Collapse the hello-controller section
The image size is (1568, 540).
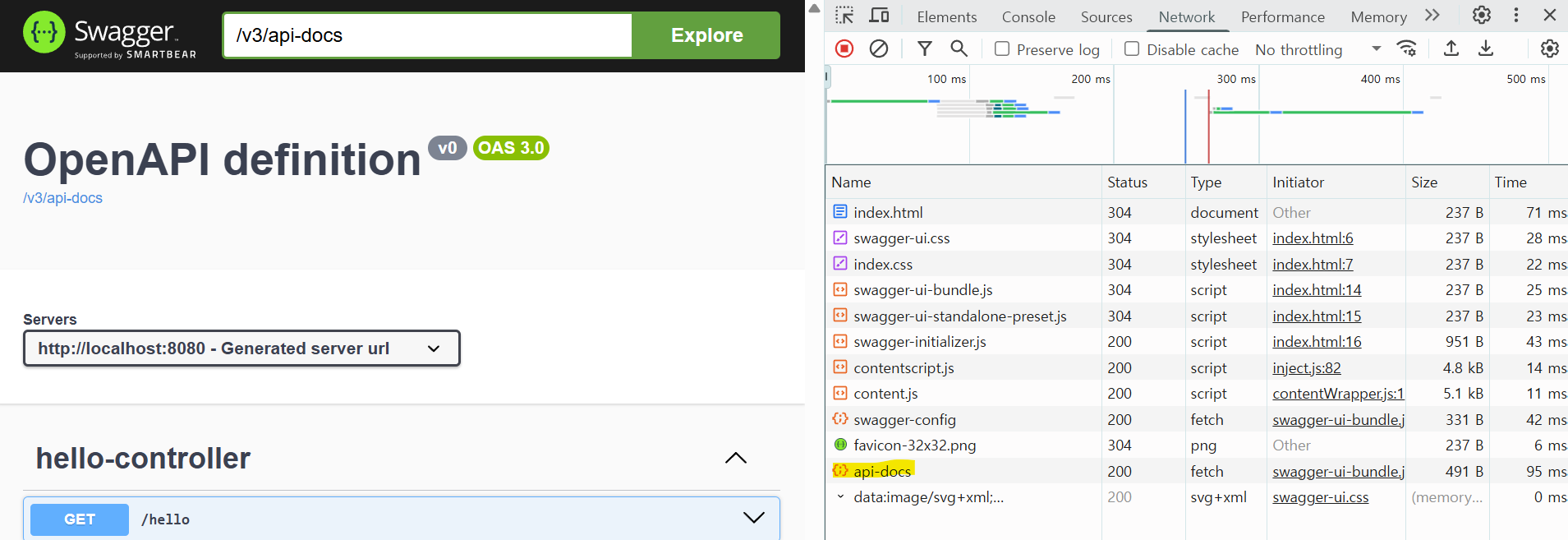736,458
